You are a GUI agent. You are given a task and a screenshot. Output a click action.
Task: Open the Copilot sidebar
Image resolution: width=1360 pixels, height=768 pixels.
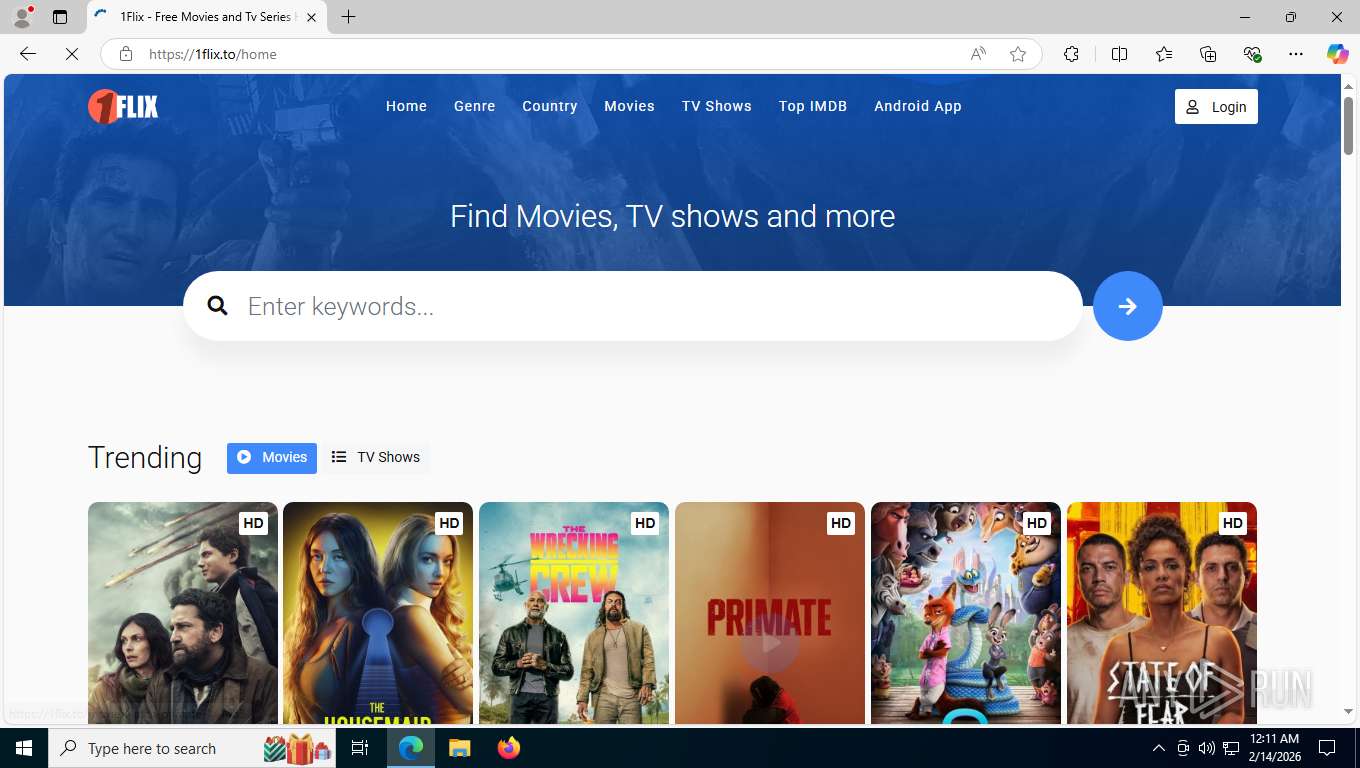1337,54
